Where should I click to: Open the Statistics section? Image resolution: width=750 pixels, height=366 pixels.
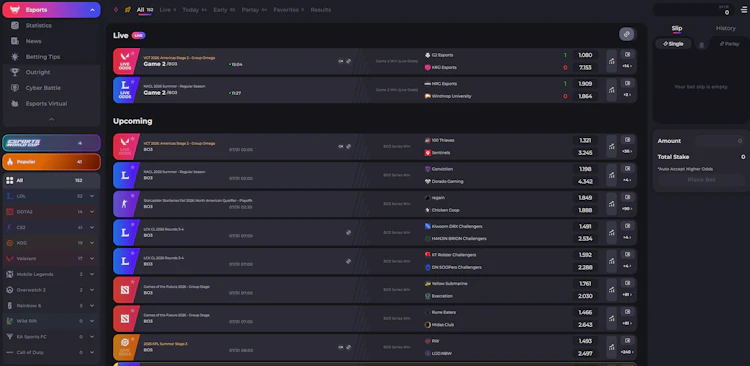click(x=38, y=25)
